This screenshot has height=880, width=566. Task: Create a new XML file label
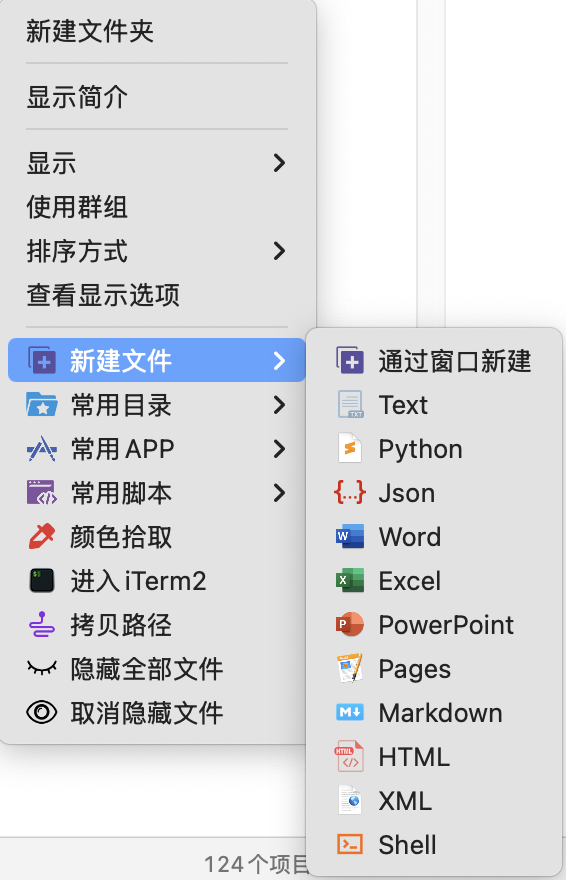(x=405, y=800)
